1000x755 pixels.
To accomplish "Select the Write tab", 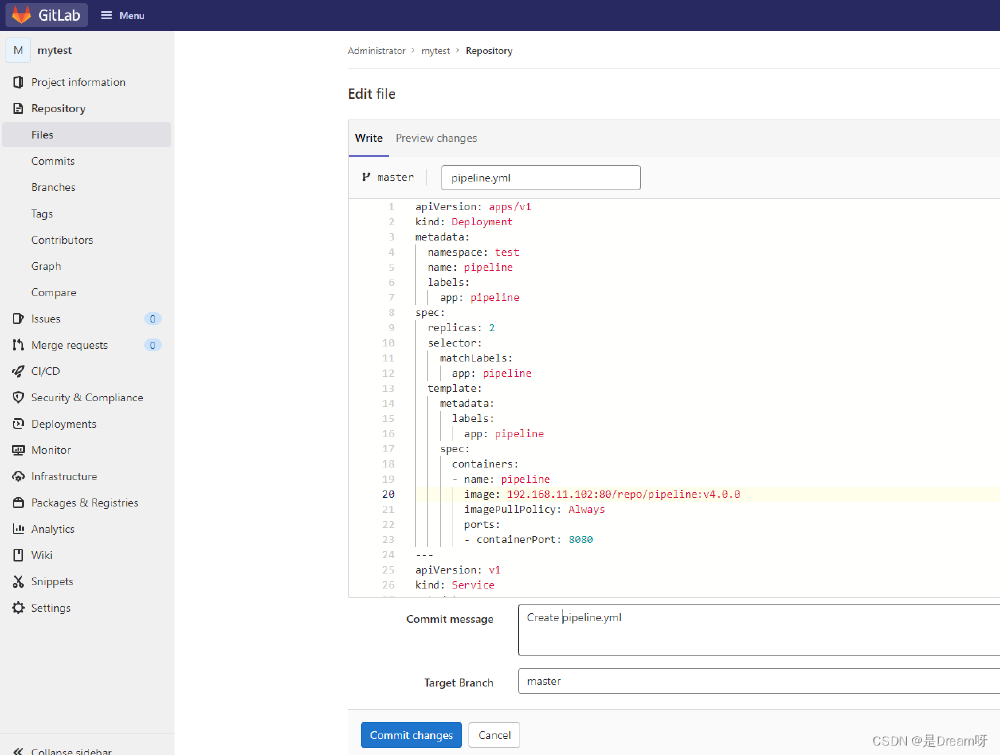I will (369, 138).
